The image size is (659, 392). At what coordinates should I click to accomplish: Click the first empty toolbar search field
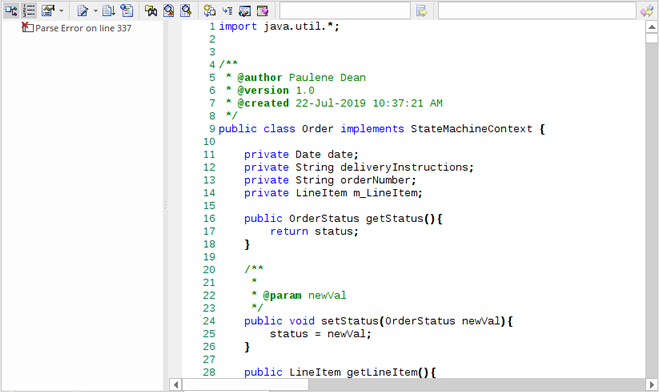[345, 11]
